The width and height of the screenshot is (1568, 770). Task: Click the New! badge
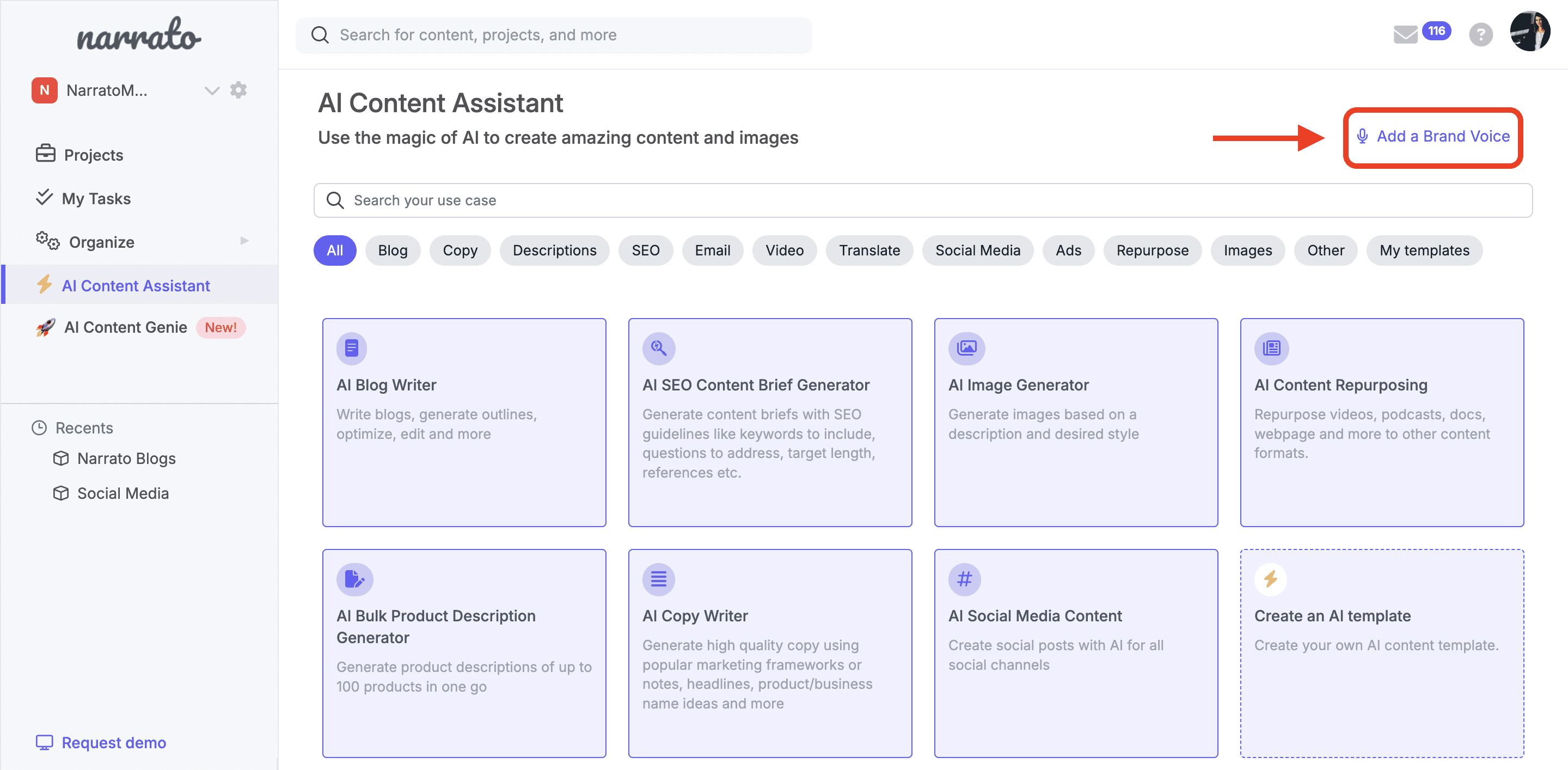tap(220, 327)
